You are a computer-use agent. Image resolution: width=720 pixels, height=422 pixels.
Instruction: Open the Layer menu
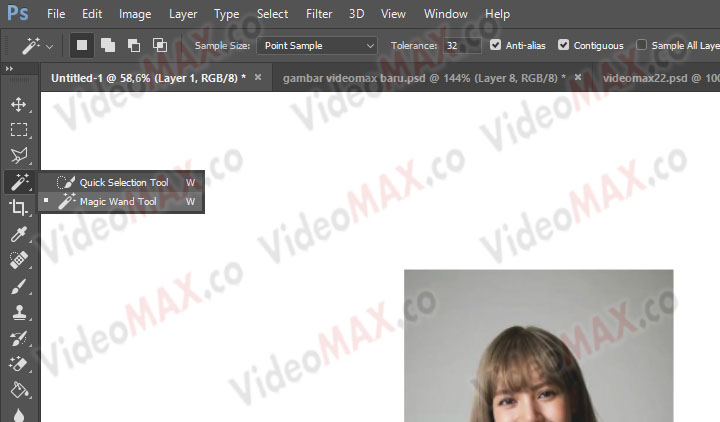(183, 14)
